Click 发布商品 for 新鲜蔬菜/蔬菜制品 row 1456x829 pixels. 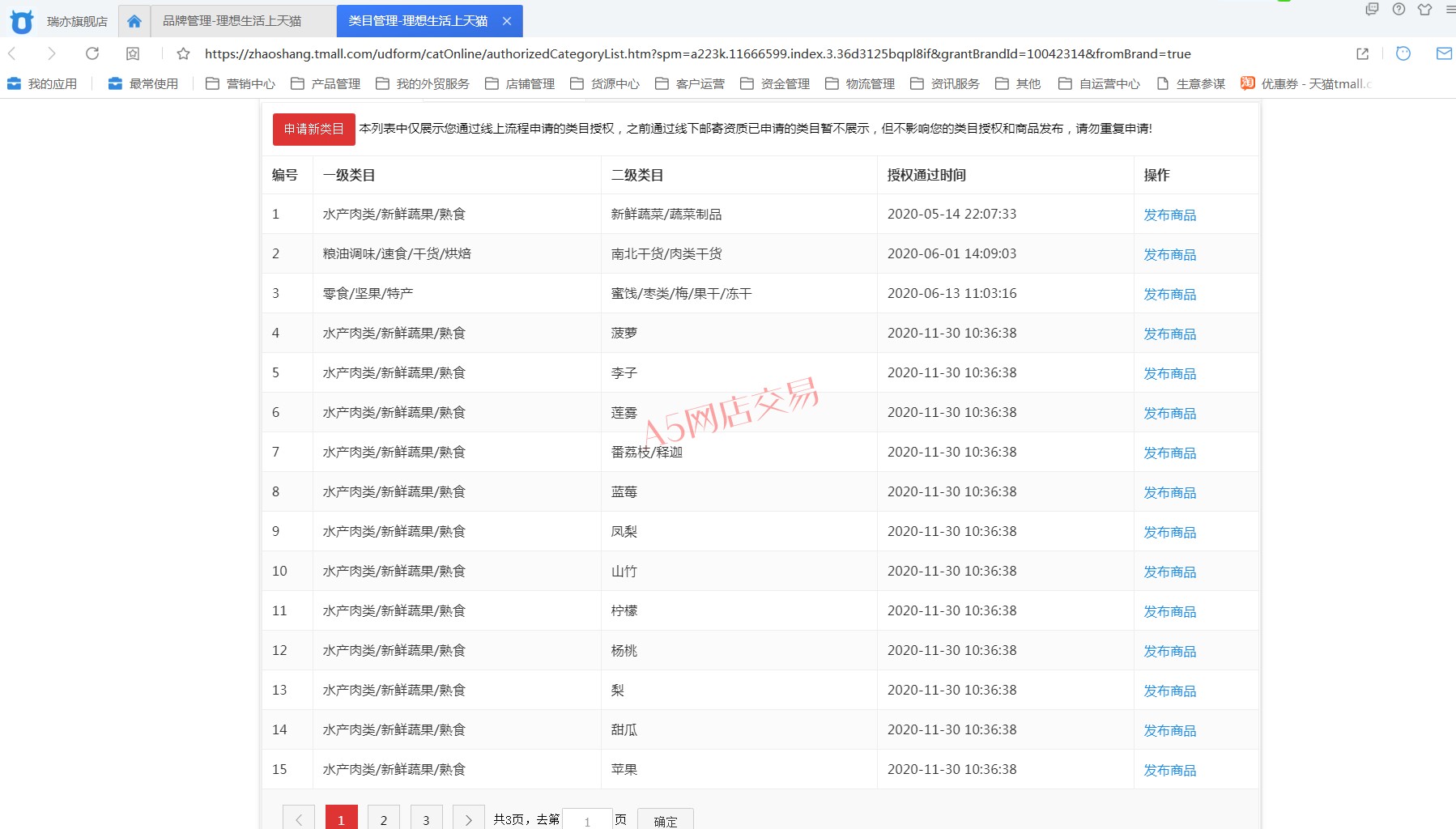click(x=1169, y=215)
